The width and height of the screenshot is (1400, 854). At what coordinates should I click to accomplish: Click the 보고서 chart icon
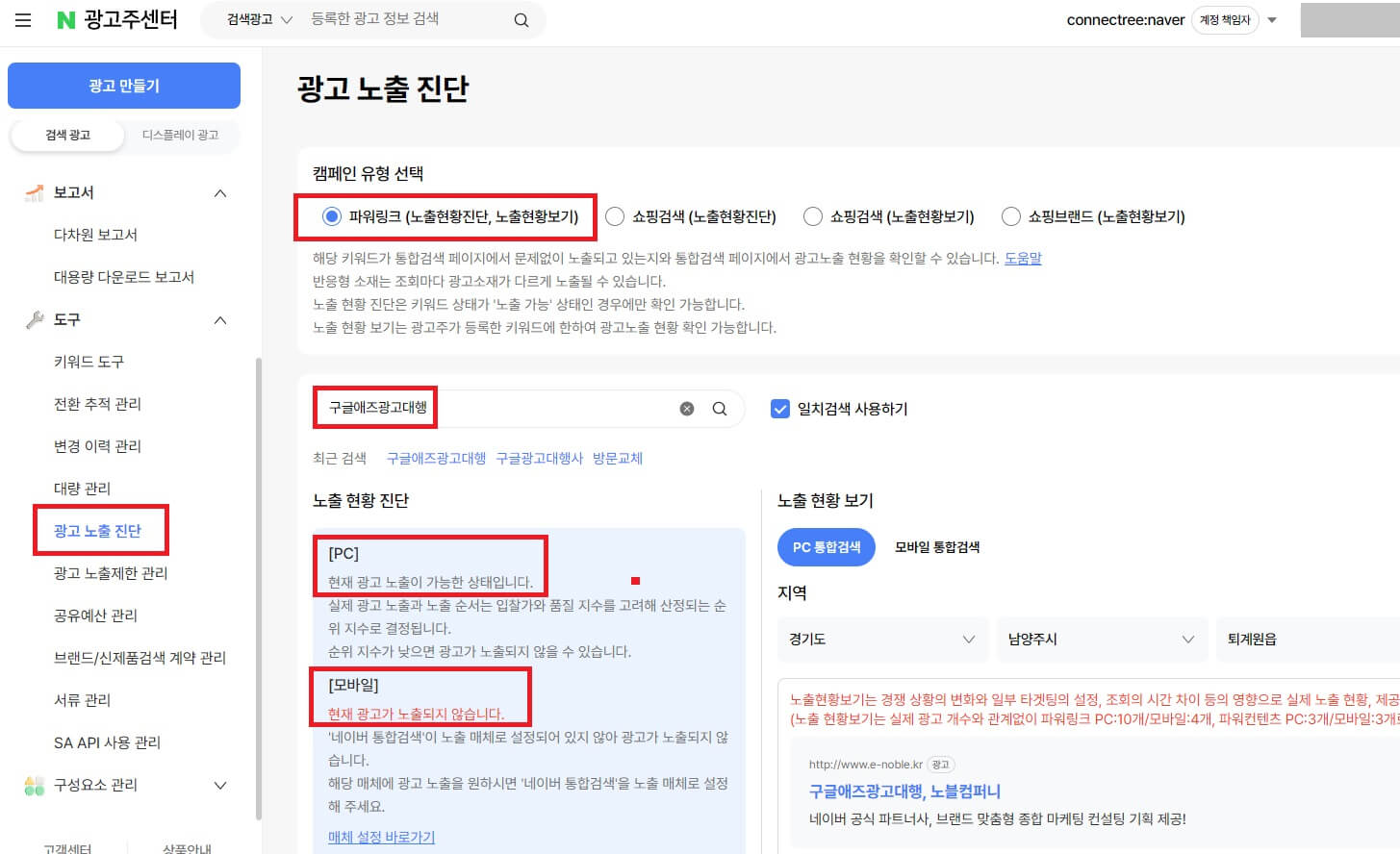coord(35,192)
